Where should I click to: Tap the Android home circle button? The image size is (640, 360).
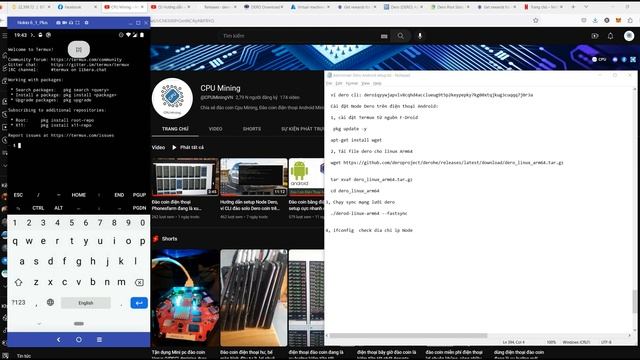pos(79,340)
